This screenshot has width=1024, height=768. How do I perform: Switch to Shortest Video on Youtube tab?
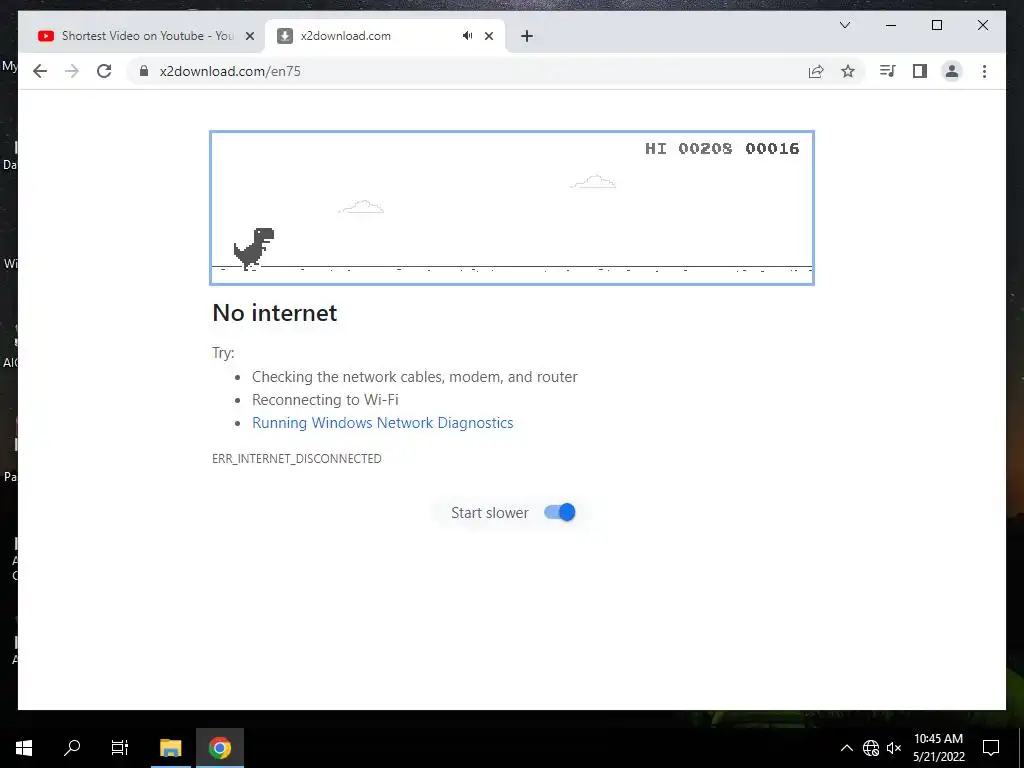(x=142, y=36)
